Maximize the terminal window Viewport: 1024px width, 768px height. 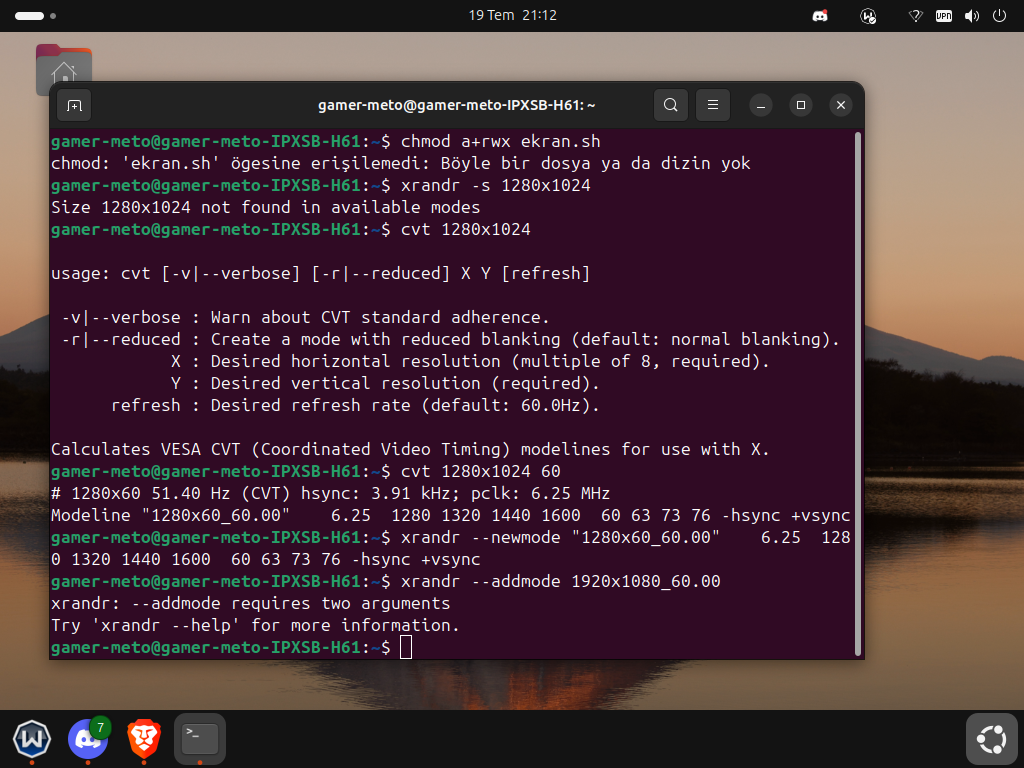(x=801, y=105)
